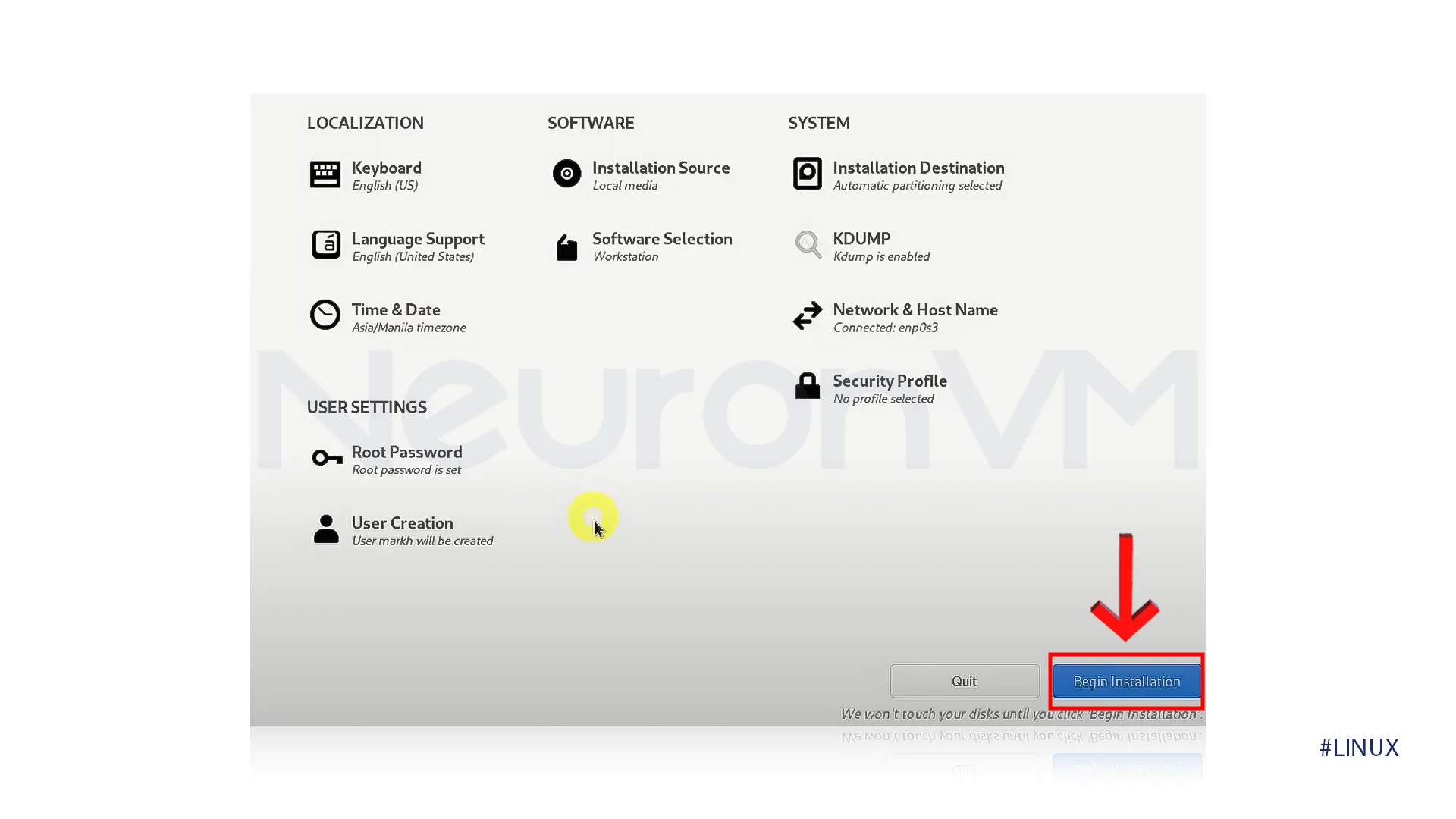Click the KDUMP settings icon
Viewport: 1456px width, 819px height.
[808, 245]
